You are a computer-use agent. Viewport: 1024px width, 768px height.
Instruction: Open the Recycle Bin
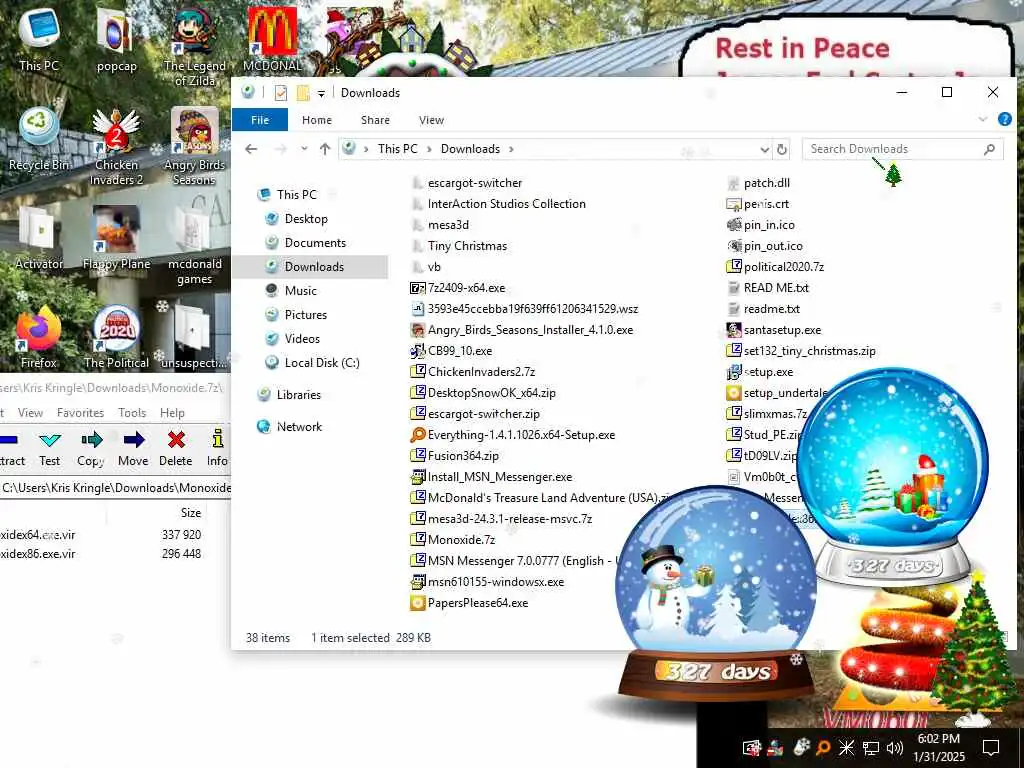39,138
